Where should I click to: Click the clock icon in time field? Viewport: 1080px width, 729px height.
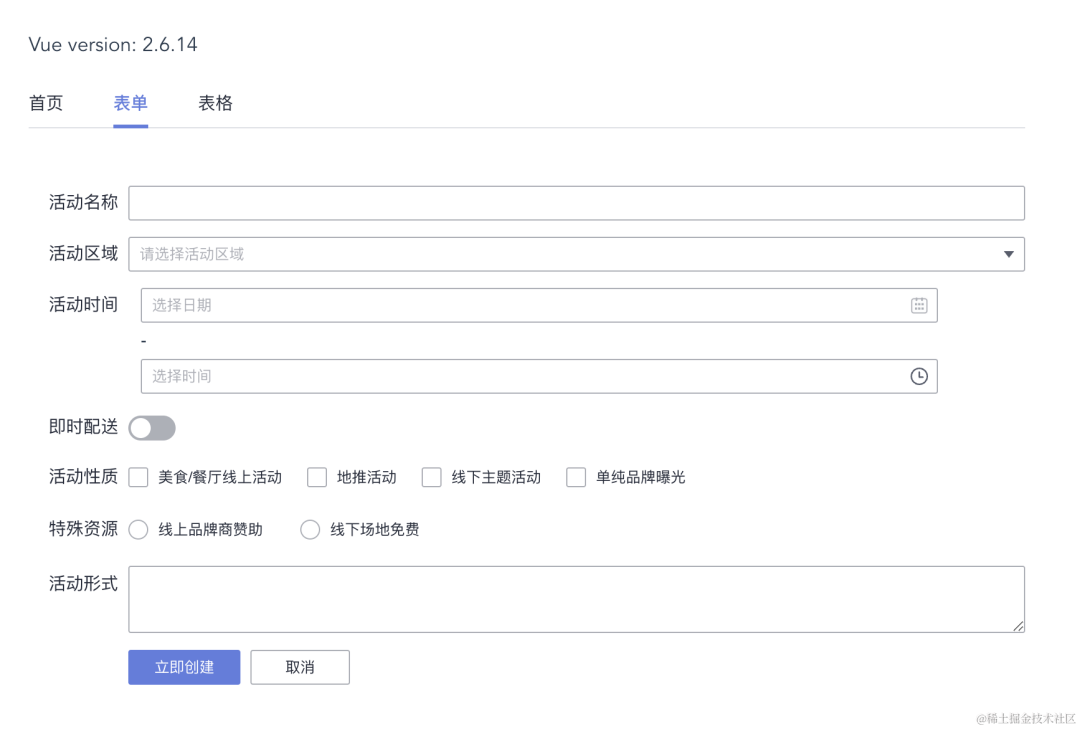[919, 376]
